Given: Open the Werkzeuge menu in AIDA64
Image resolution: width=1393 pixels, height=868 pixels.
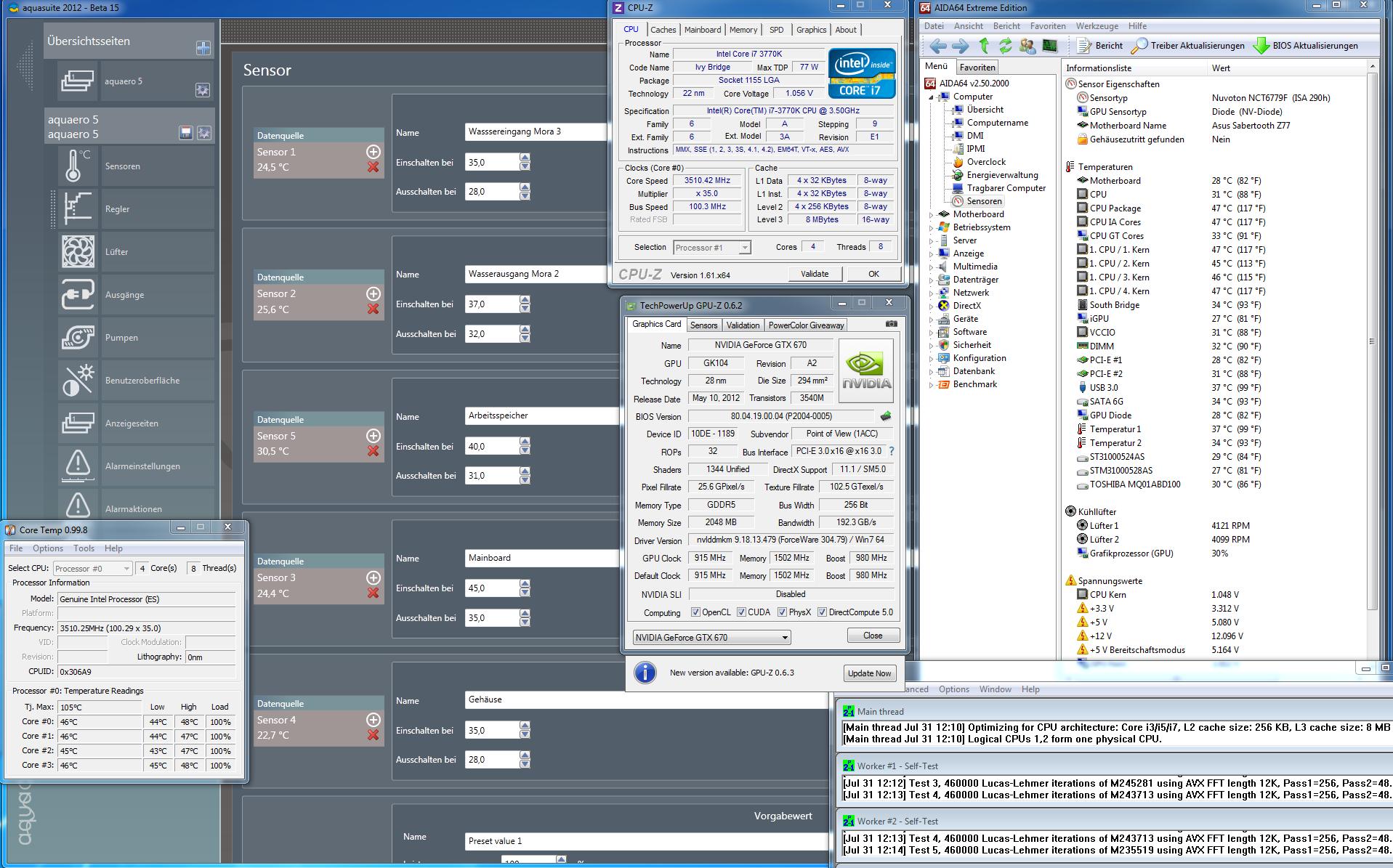Looking at the screenshot, I should pyautogui.click(x=1097, y=26).
